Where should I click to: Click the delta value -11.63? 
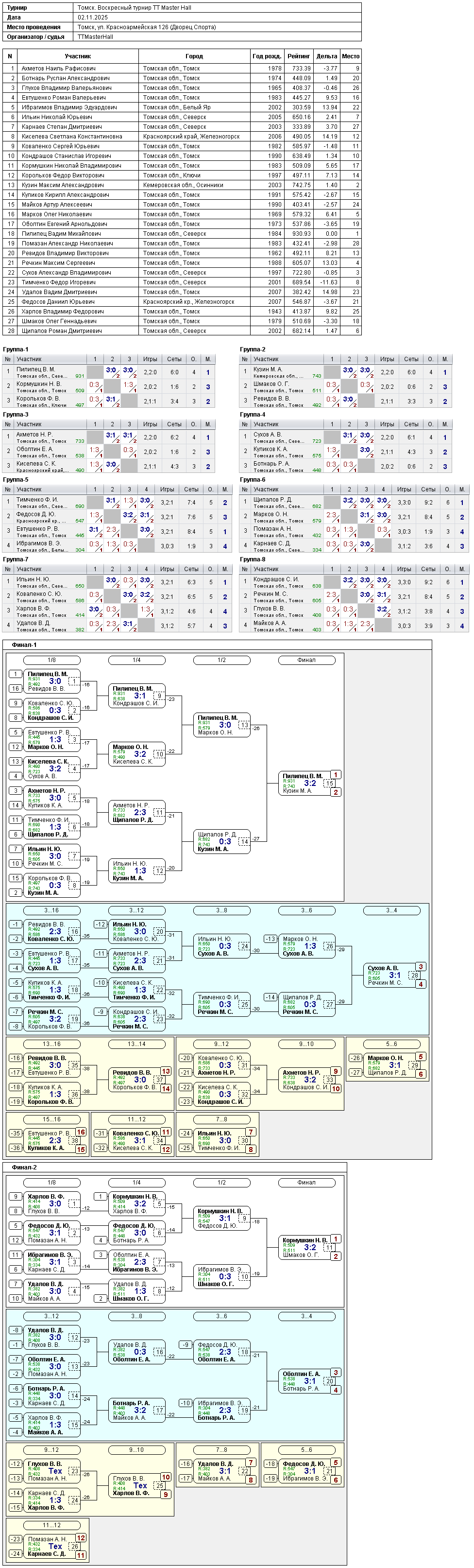(329, 283)
